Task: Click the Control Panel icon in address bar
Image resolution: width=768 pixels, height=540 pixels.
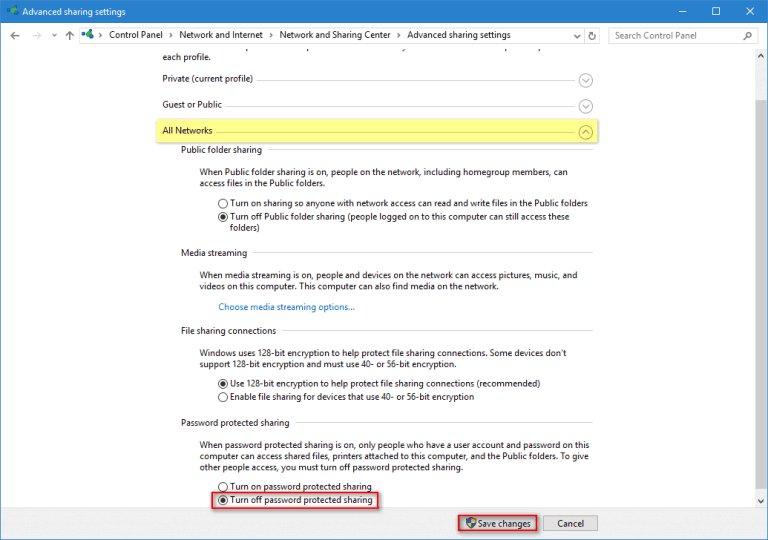Action: 88,35
